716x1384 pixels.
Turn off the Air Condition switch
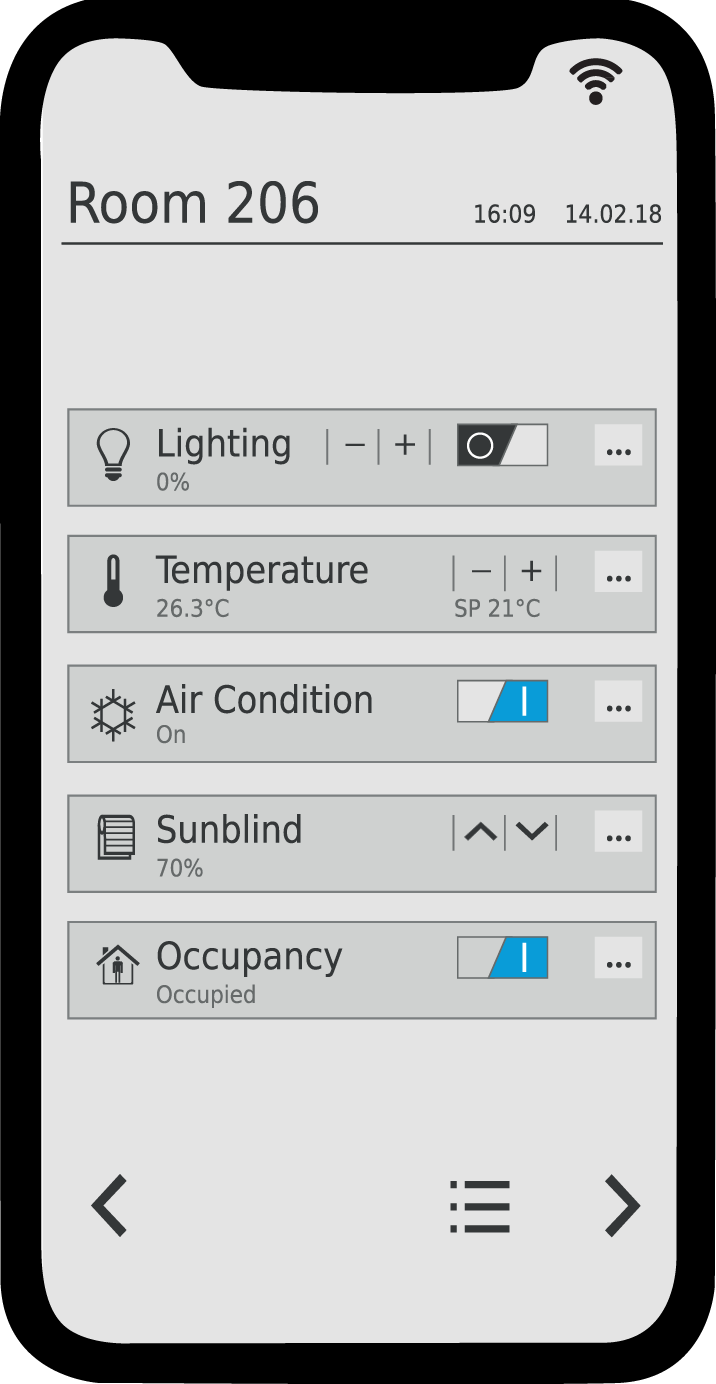[x=502, y=702]
